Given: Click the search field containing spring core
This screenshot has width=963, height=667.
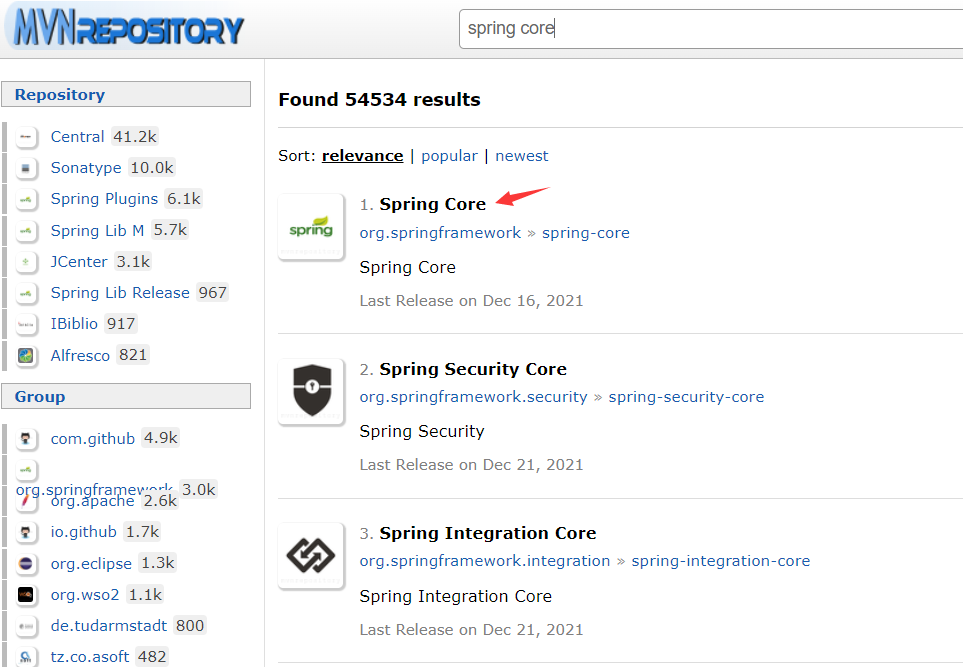Looking at the screenshot, I should click(700, 28).
